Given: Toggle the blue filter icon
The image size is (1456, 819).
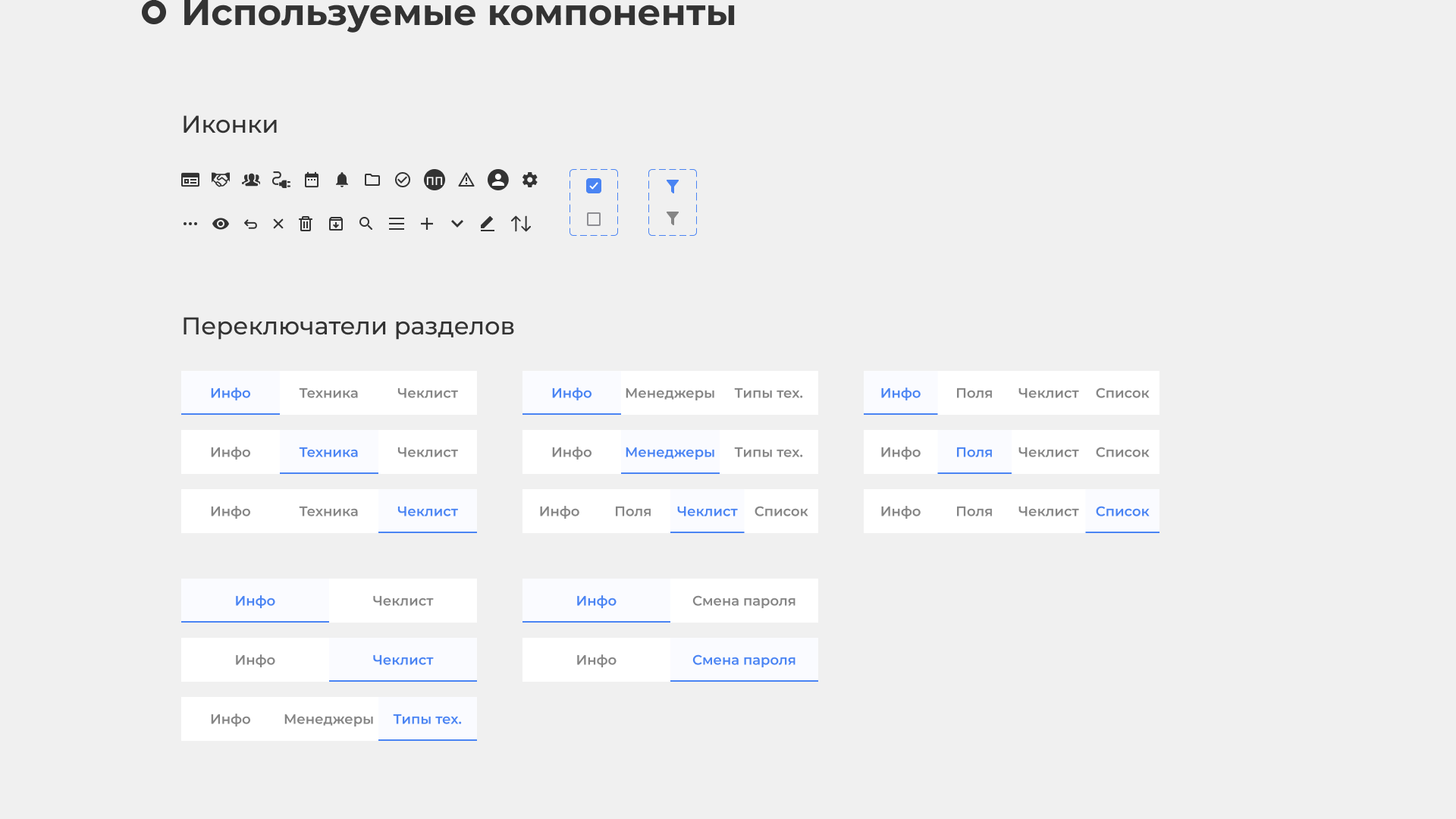Looking at the screenshot, I should [x=673, y=187].
